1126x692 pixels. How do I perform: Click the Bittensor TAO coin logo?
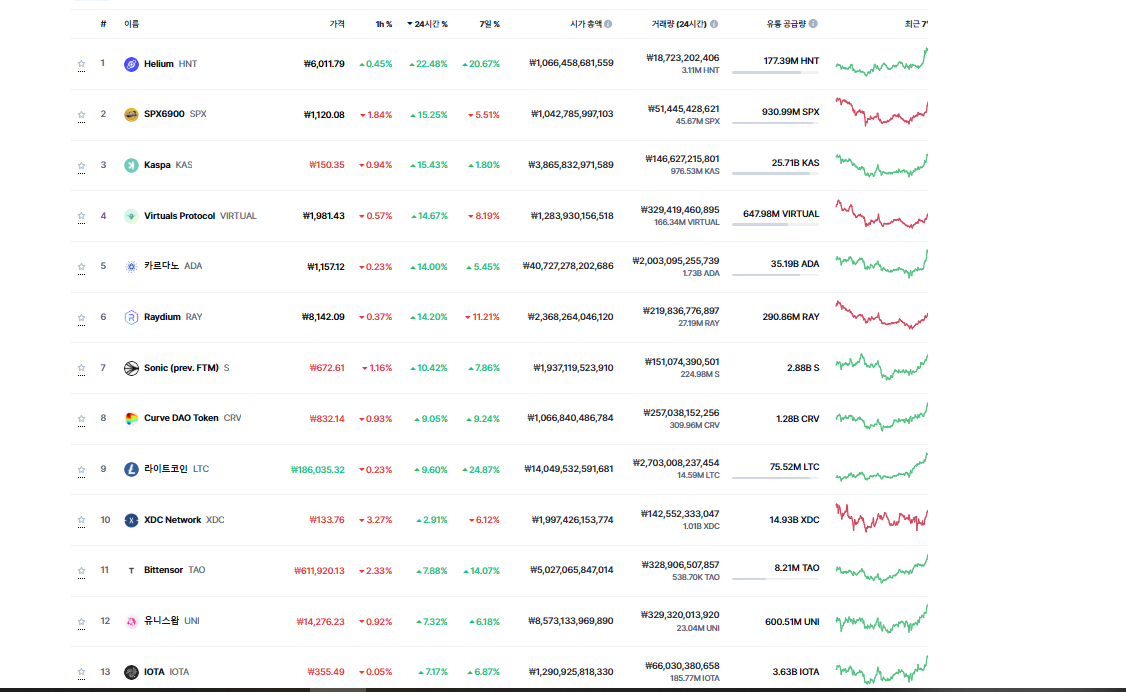pos(131,571)
